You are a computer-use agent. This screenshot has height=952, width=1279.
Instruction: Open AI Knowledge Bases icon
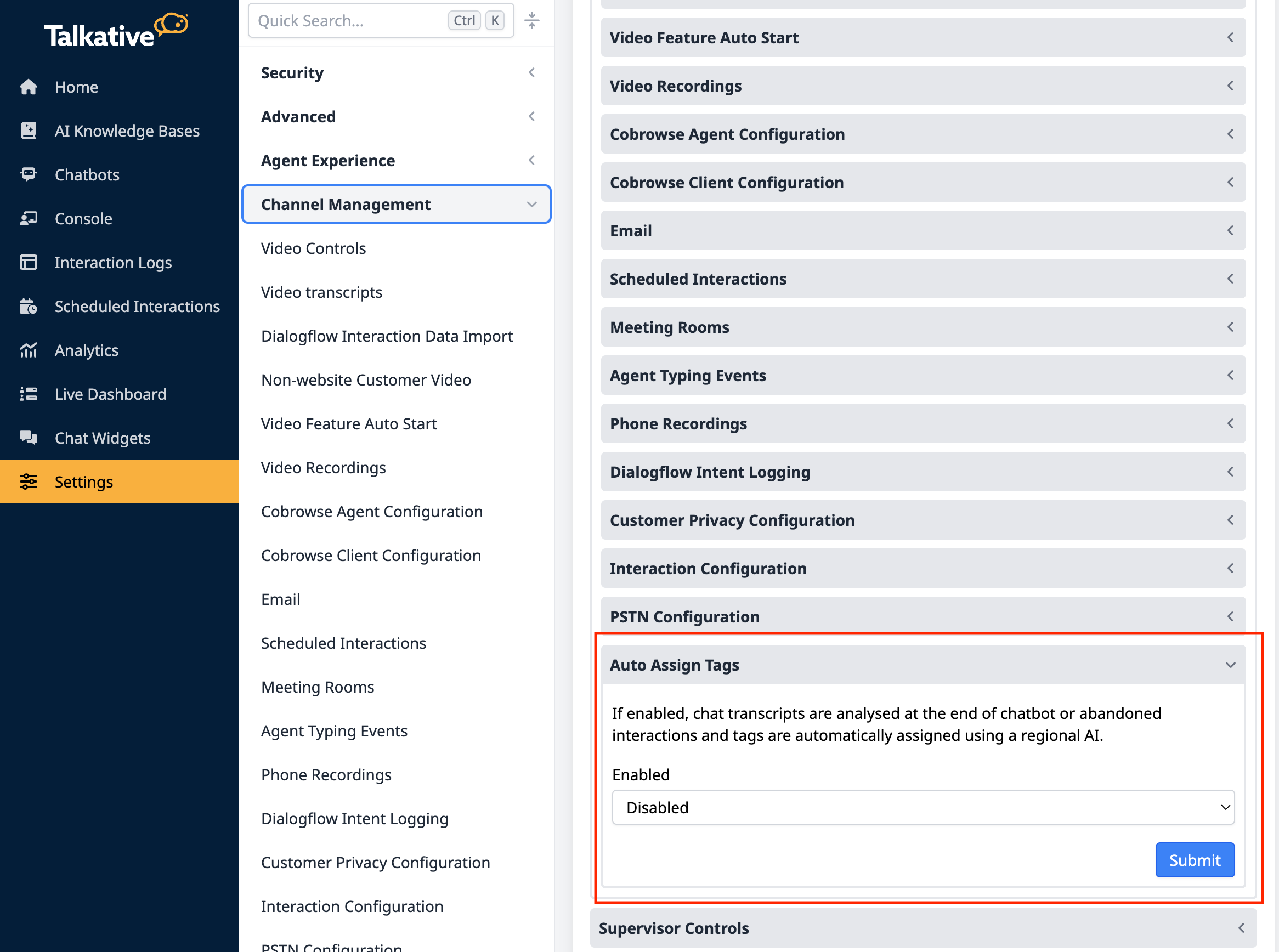28,131
